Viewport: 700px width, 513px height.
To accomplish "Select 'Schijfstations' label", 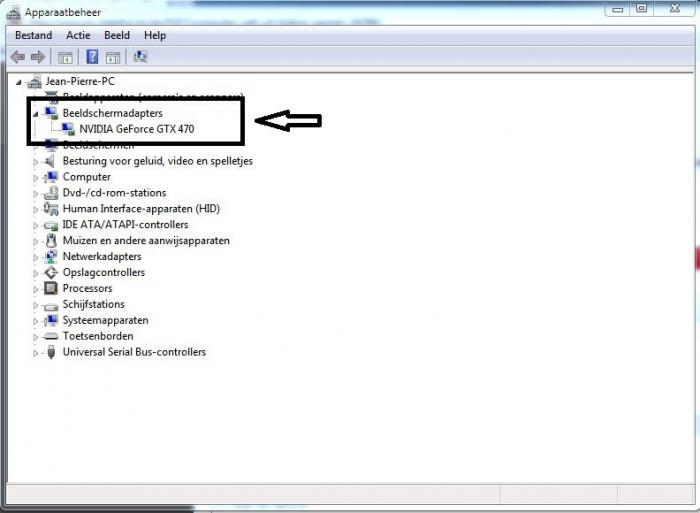I will pyautogui.click(x=94, y=304).
